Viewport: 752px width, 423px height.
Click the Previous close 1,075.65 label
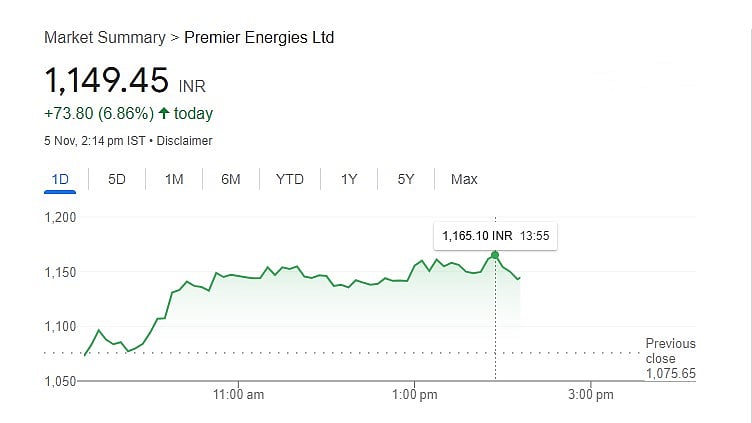point(670,359)
